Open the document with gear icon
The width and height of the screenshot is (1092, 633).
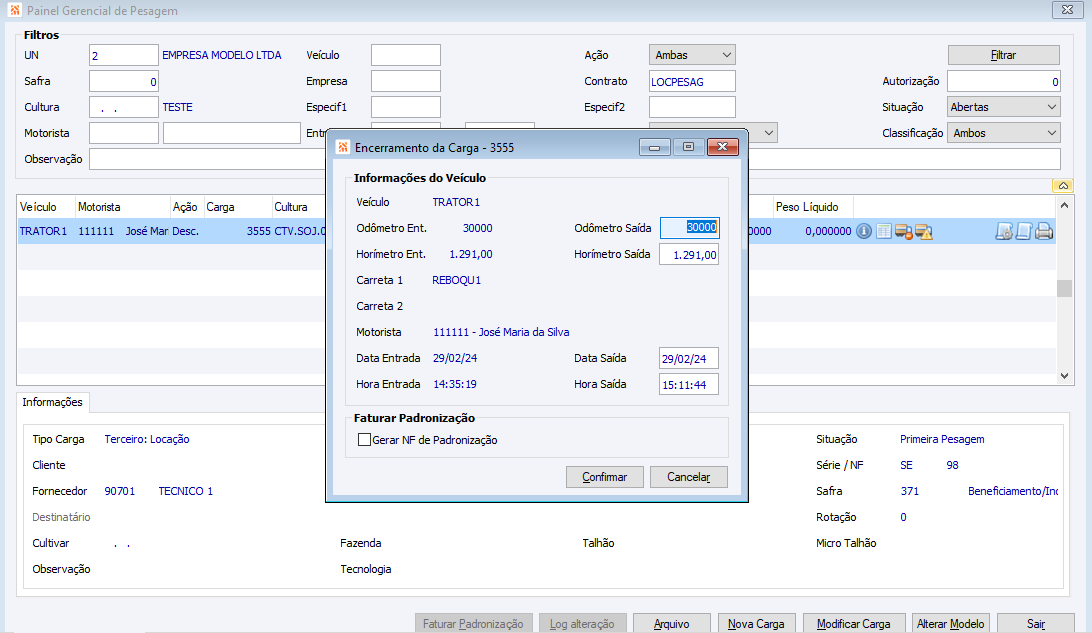click(x=1004, y=231)
